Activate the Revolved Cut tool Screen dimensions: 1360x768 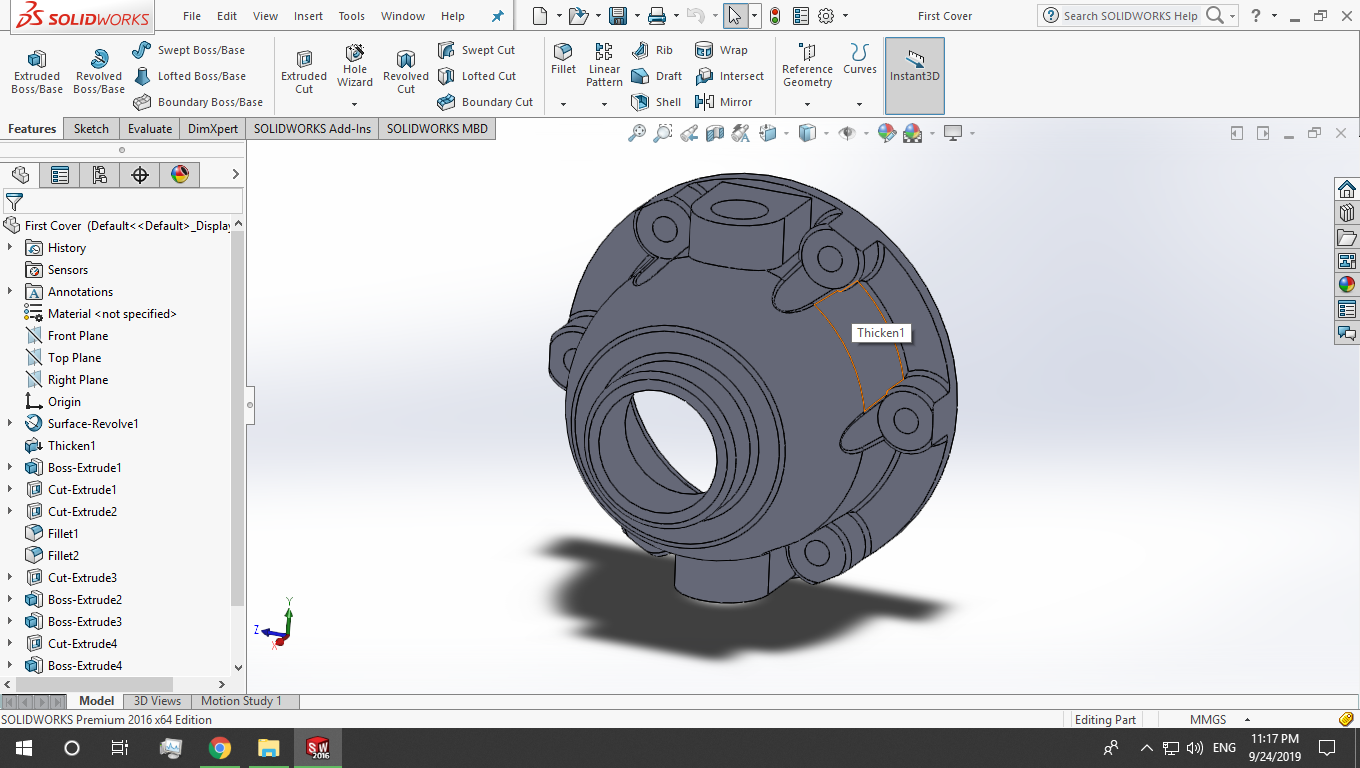click(406, 72)
